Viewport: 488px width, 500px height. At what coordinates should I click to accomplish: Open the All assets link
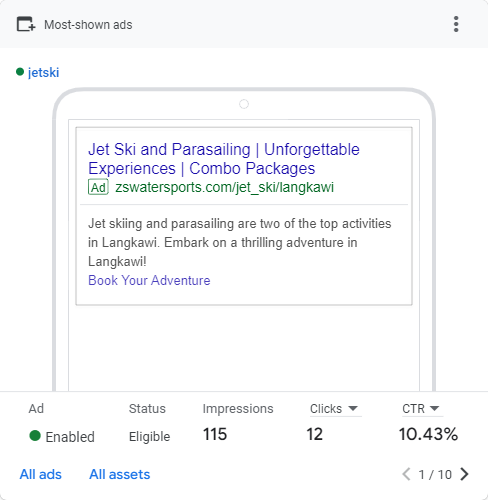click(120, 474)
